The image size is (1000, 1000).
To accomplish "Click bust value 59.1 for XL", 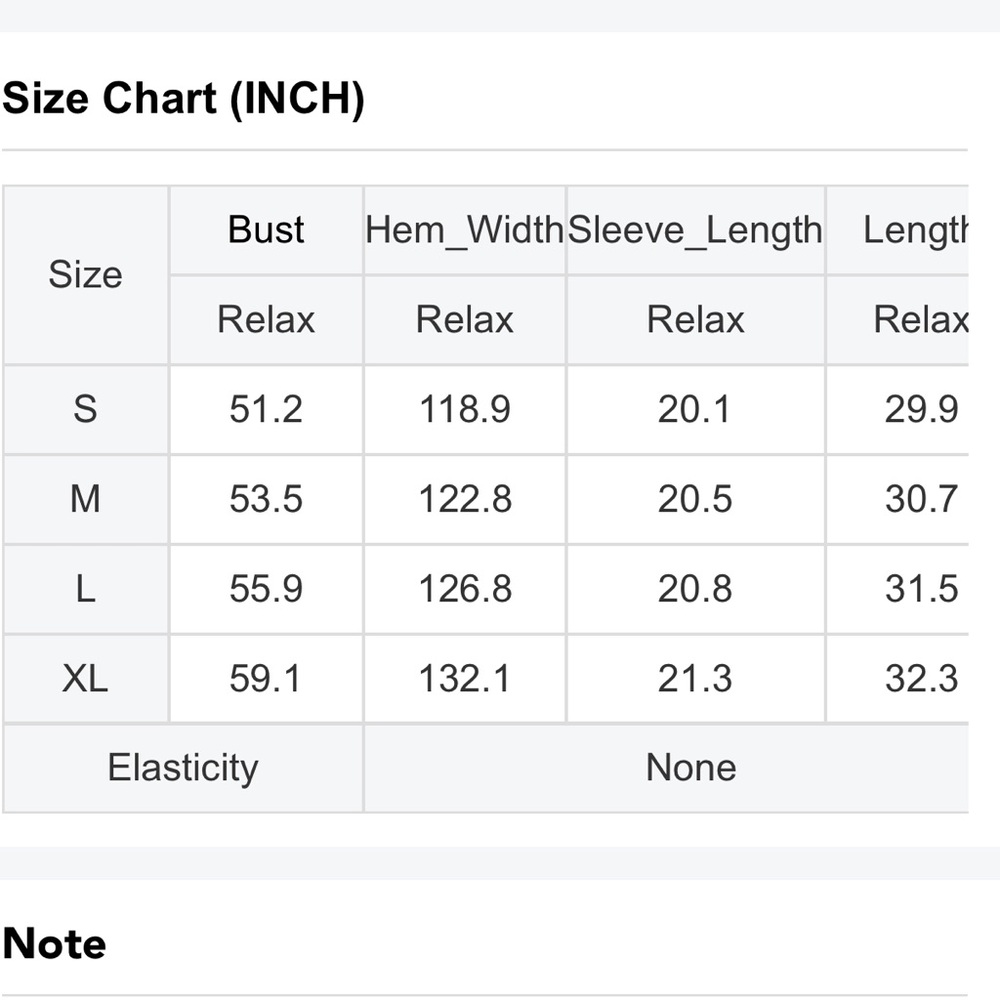I will point(266,678).
